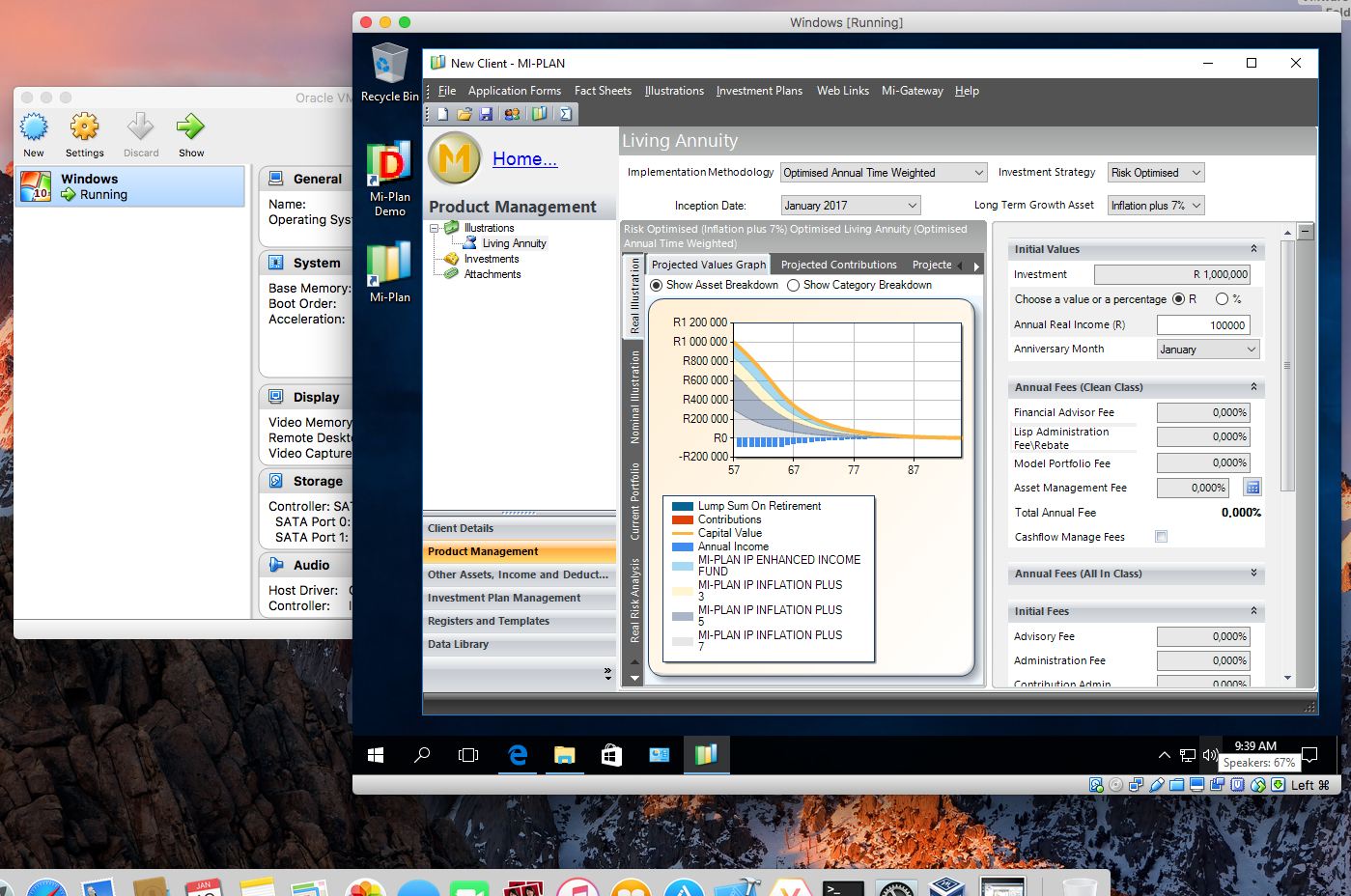This screenshot has width=1351, height=896.
Task: Open the Application Forms menu
Action: (x=514, y=91)
